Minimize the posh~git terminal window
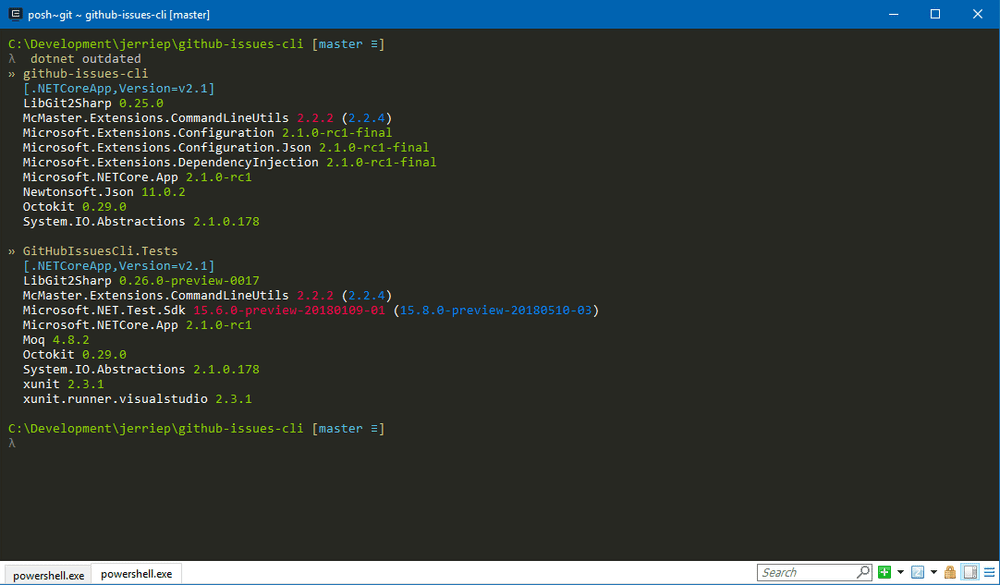This screenshot has height=585, width=1000. (892, 14)
